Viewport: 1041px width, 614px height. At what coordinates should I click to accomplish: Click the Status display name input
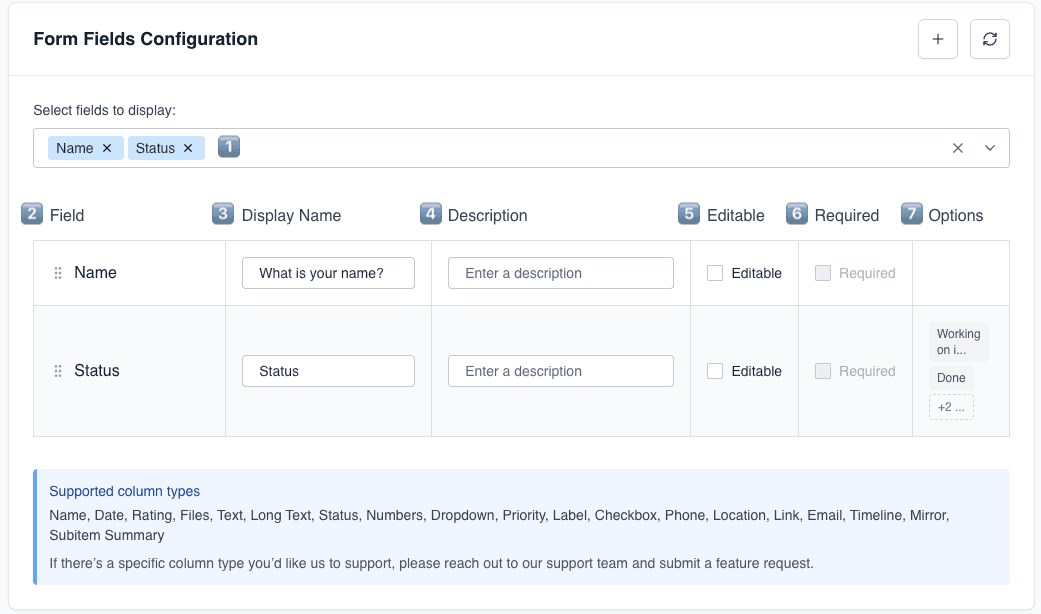[328, 371]
